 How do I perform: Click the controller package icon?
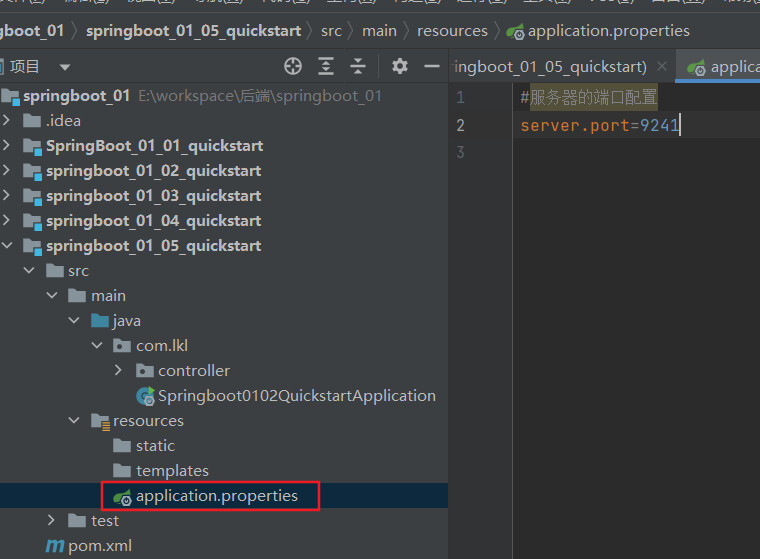point(144,371)
